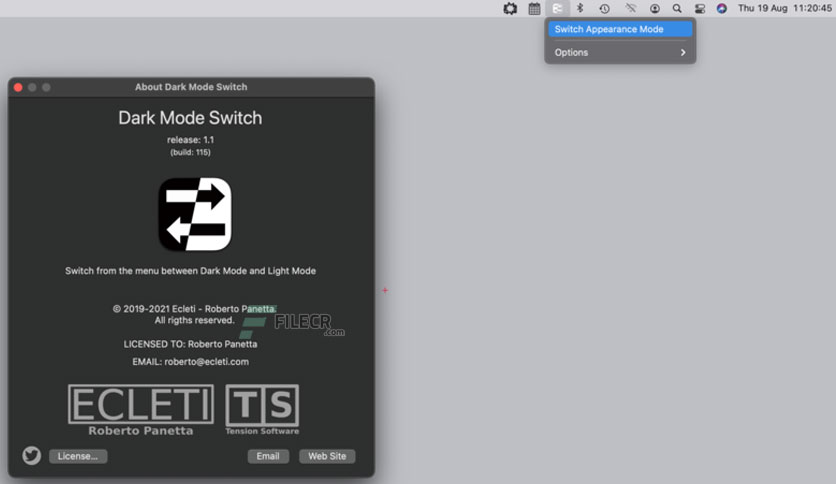Open the gear-shaped menu bar icon
Screen dimensions: 836x484
pyautogui.click(x=510, y=9)
